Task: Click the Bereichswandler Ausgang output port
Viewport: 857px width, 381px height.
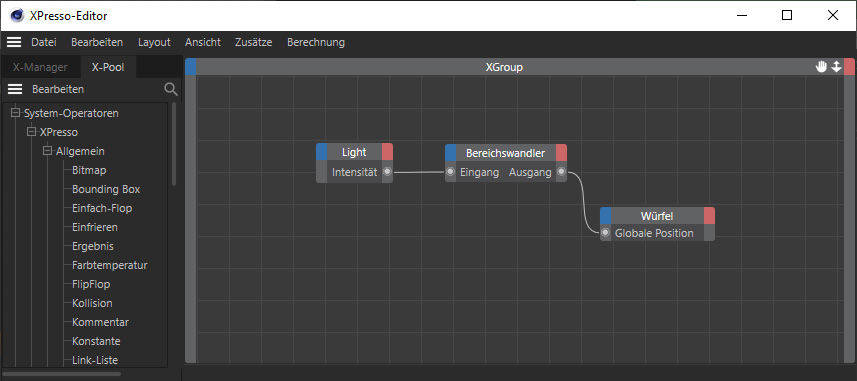Action: pos(561,172)
